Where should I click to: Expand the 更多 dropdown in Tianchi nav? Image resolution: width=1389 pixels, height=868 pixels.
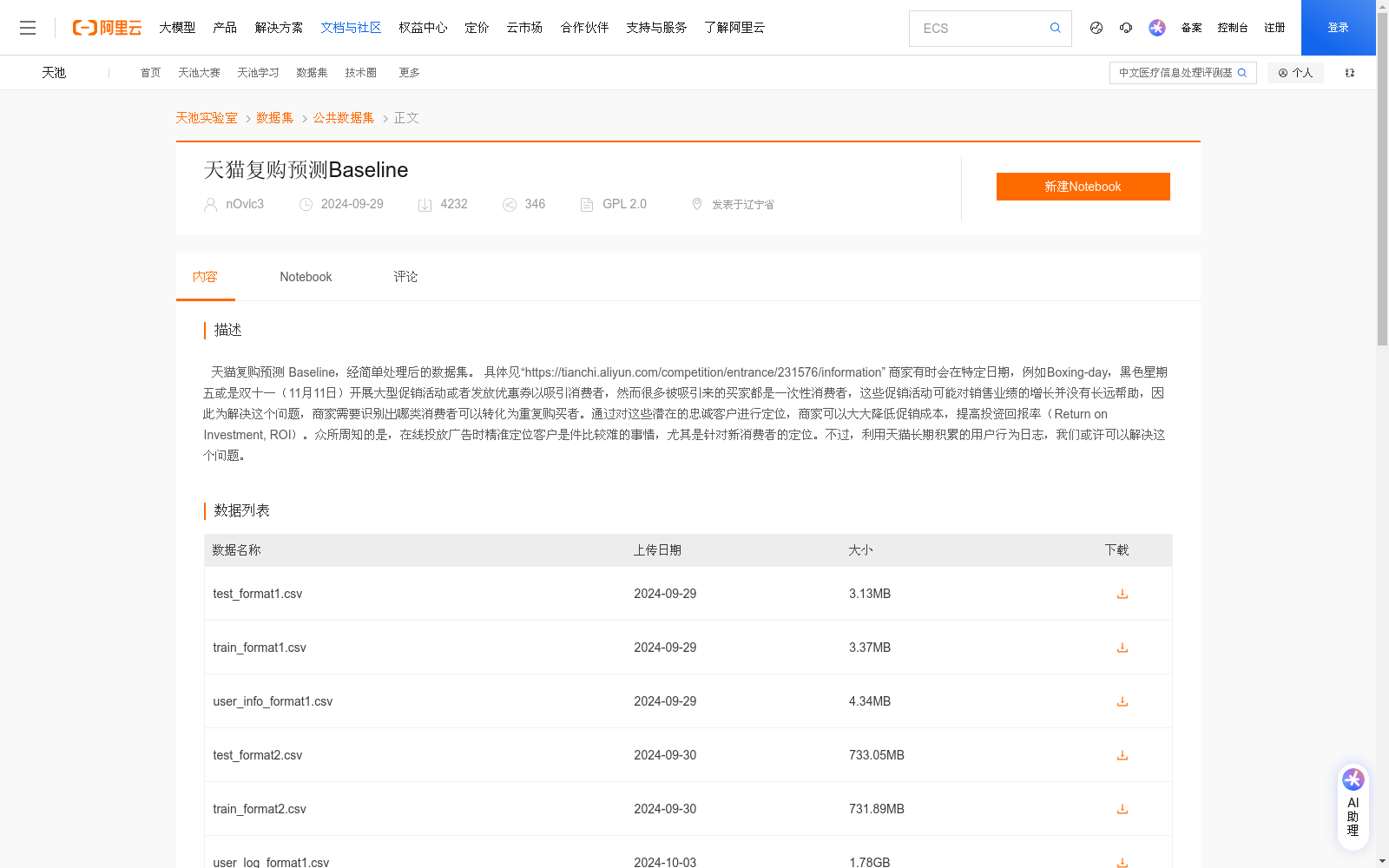coord(409,73)
